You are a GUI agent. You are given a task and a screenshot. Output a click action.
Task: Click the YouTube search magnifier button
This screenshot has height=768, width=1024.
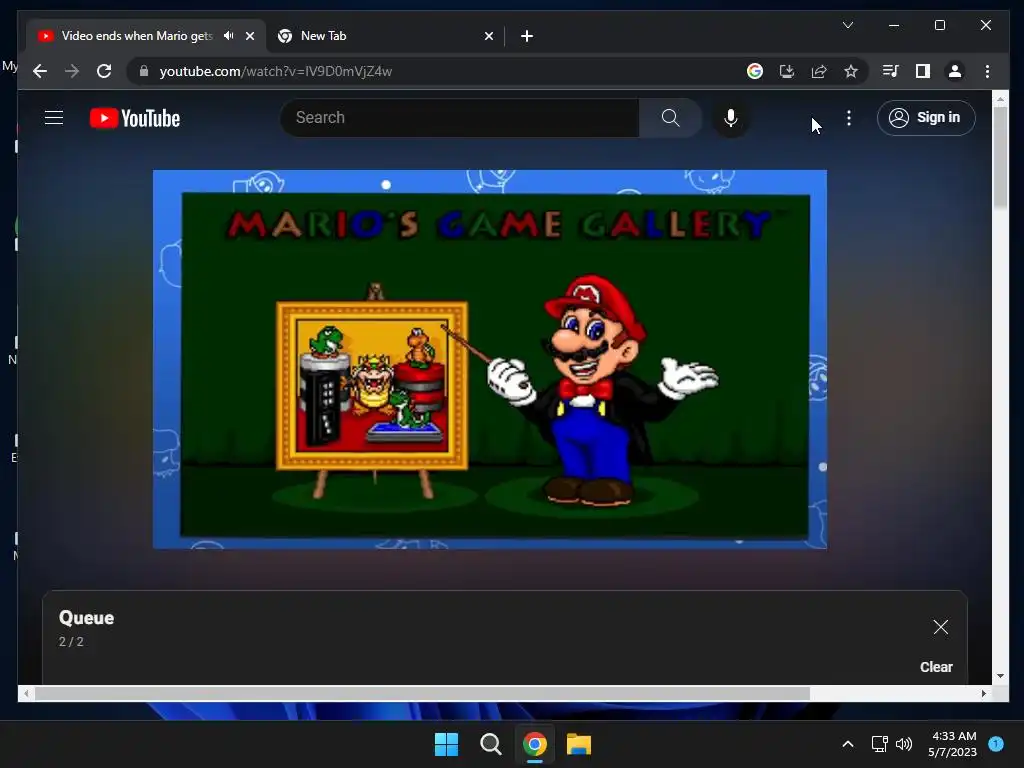click(x=671, y=118)
